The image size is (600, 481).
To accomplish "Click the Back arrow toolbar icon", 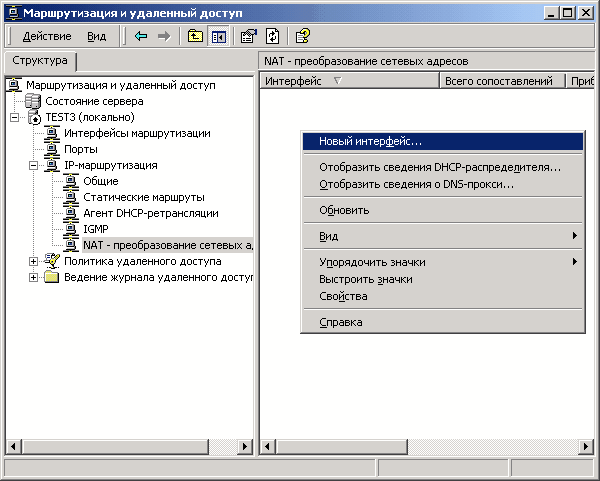I will [141, 36].
